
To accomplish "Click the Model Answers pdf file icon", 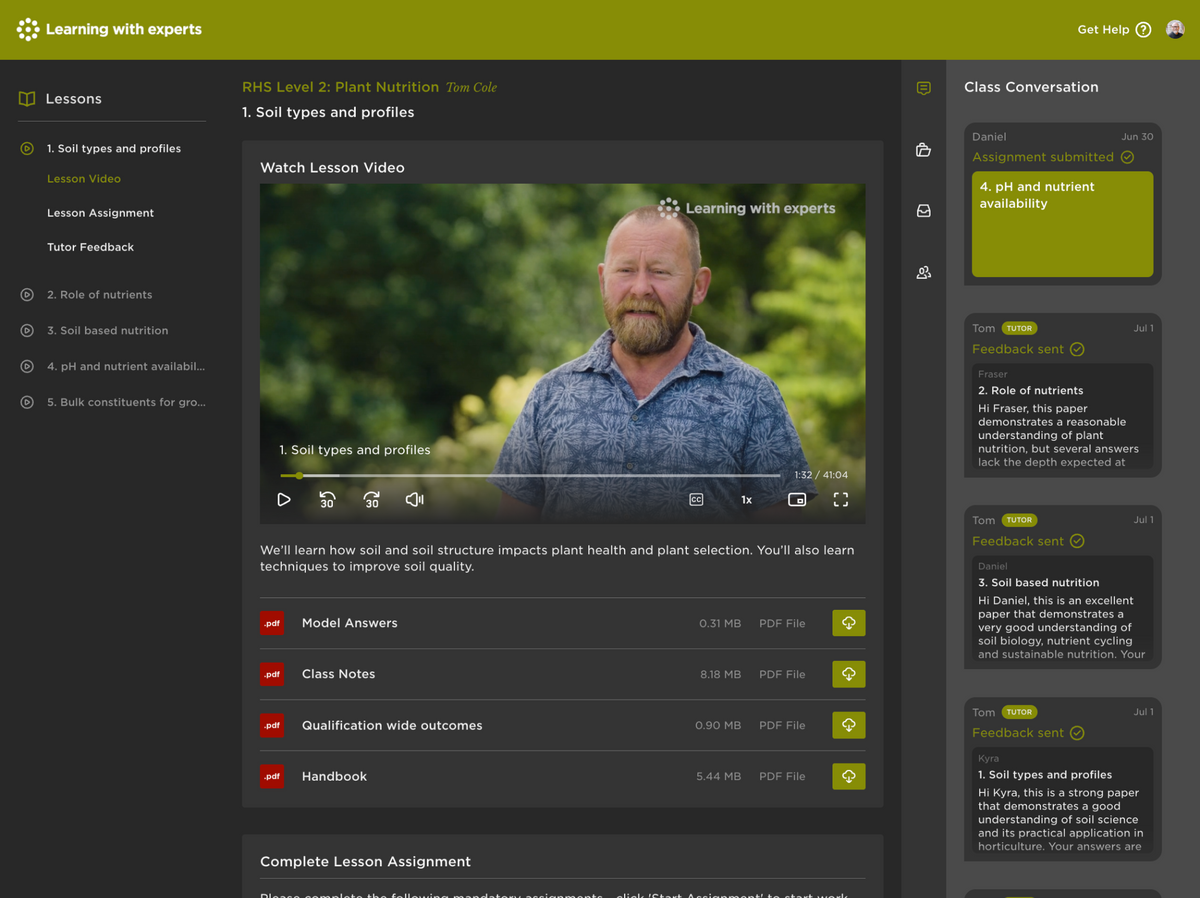I will [x=272, y=623].
